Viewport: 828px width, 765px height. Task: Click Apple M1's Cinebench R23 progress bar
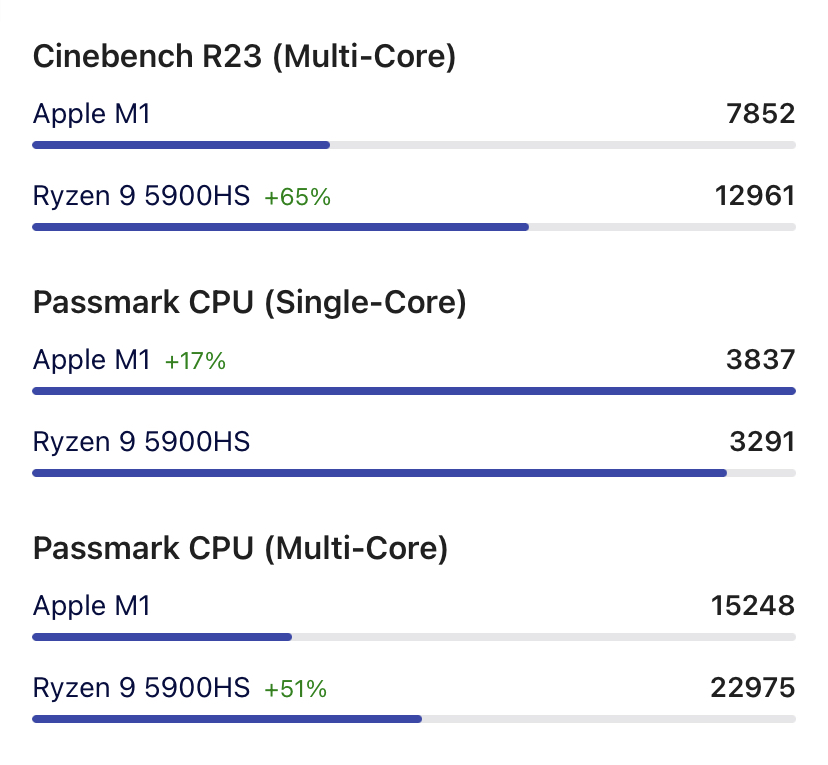[x=413, y=145]
